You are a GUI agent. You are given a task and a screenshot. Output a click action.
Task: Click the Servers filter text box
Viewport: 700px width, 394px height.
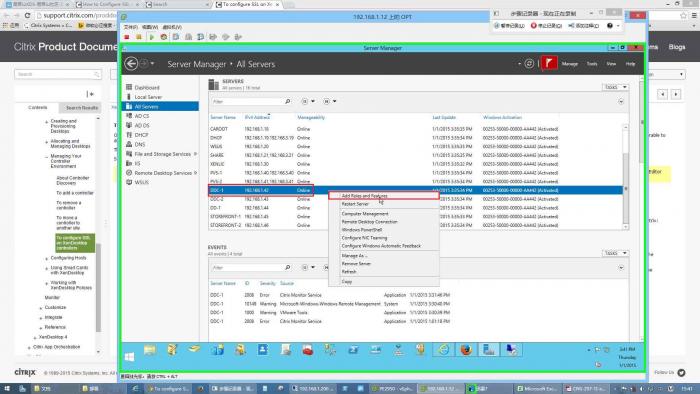click(247, 101)
